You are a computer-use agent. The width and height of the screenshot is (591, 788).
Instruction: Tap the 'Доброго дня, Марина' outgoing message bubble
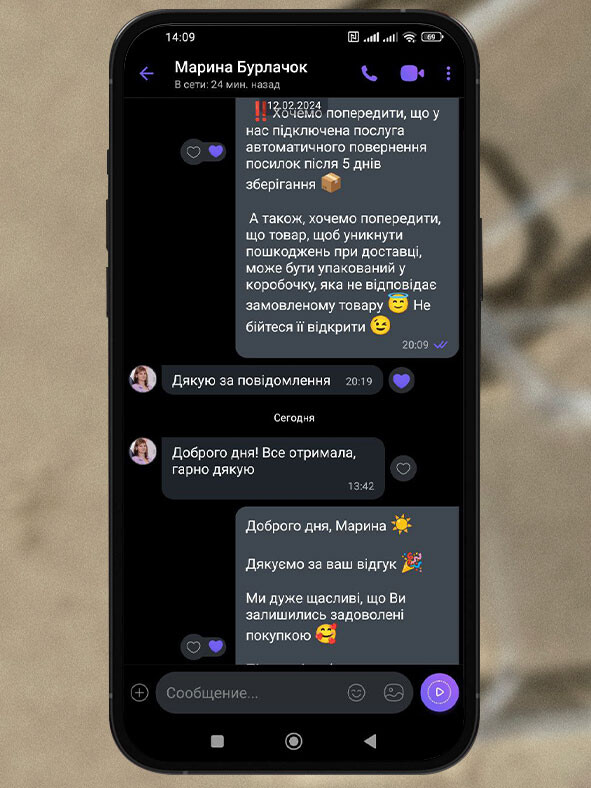click(x=347, y=585)
